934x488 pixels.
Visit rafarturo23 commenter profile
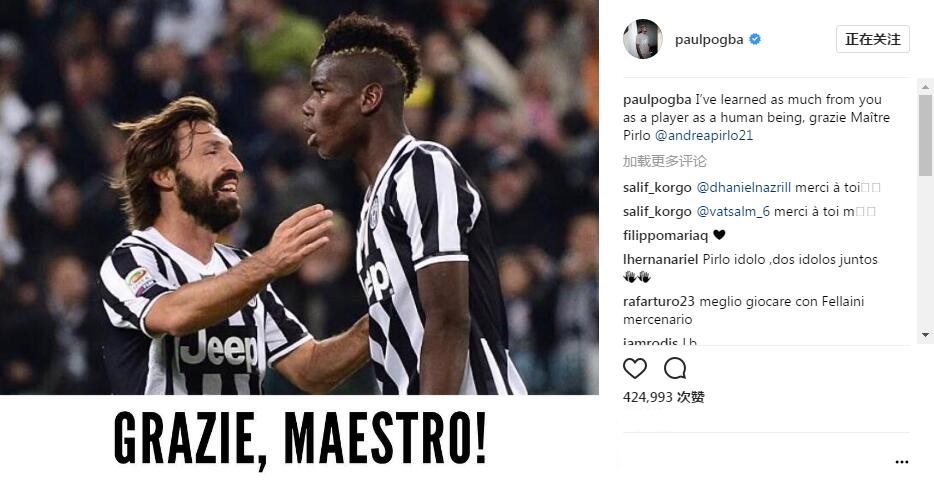pos(659,301)
